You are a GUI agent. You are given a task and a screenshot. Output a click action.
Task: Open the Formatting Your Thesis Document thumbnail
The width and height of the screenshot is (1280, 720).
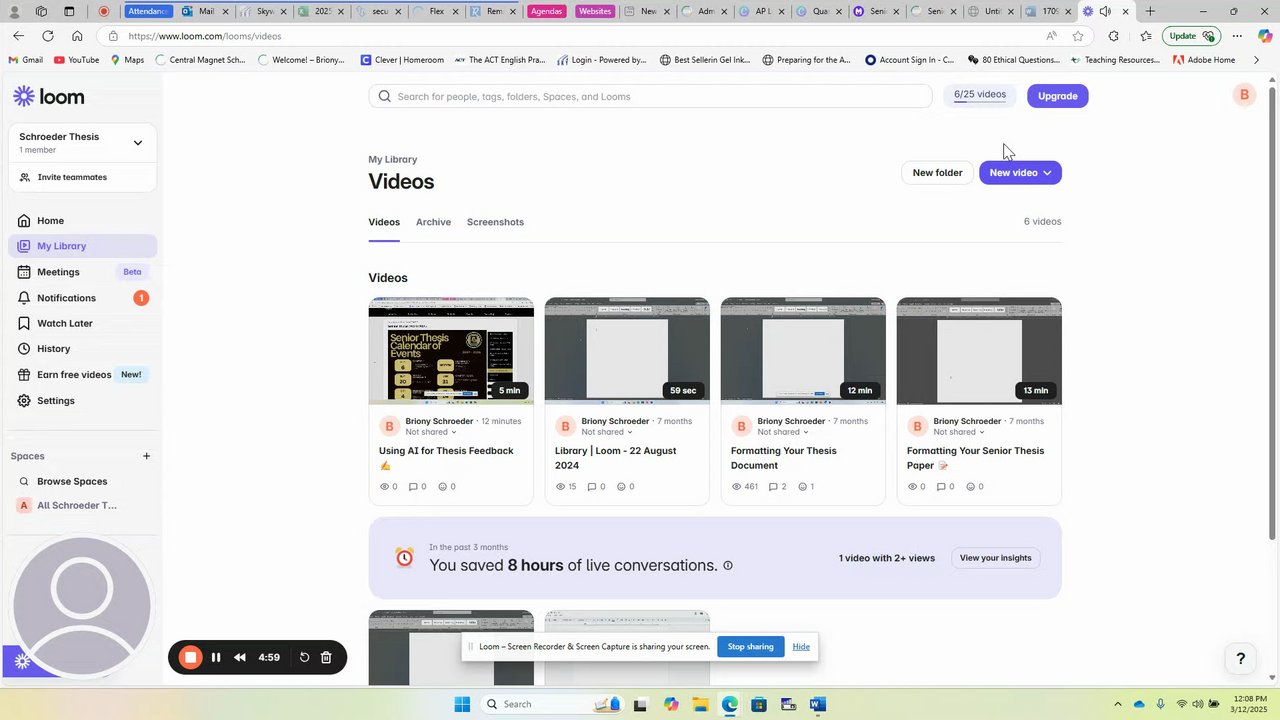[803, 351]
